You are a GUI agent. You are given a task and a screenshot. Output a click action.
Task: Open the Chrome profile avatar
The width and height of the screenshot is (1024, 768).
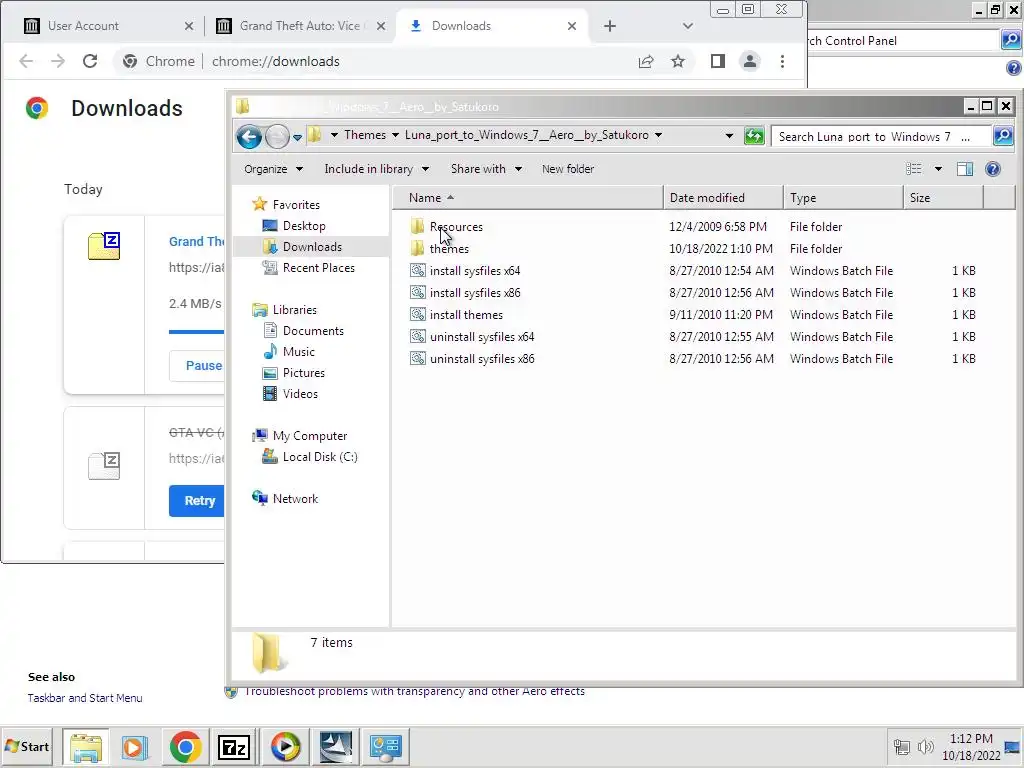click(x=750, y=61)
